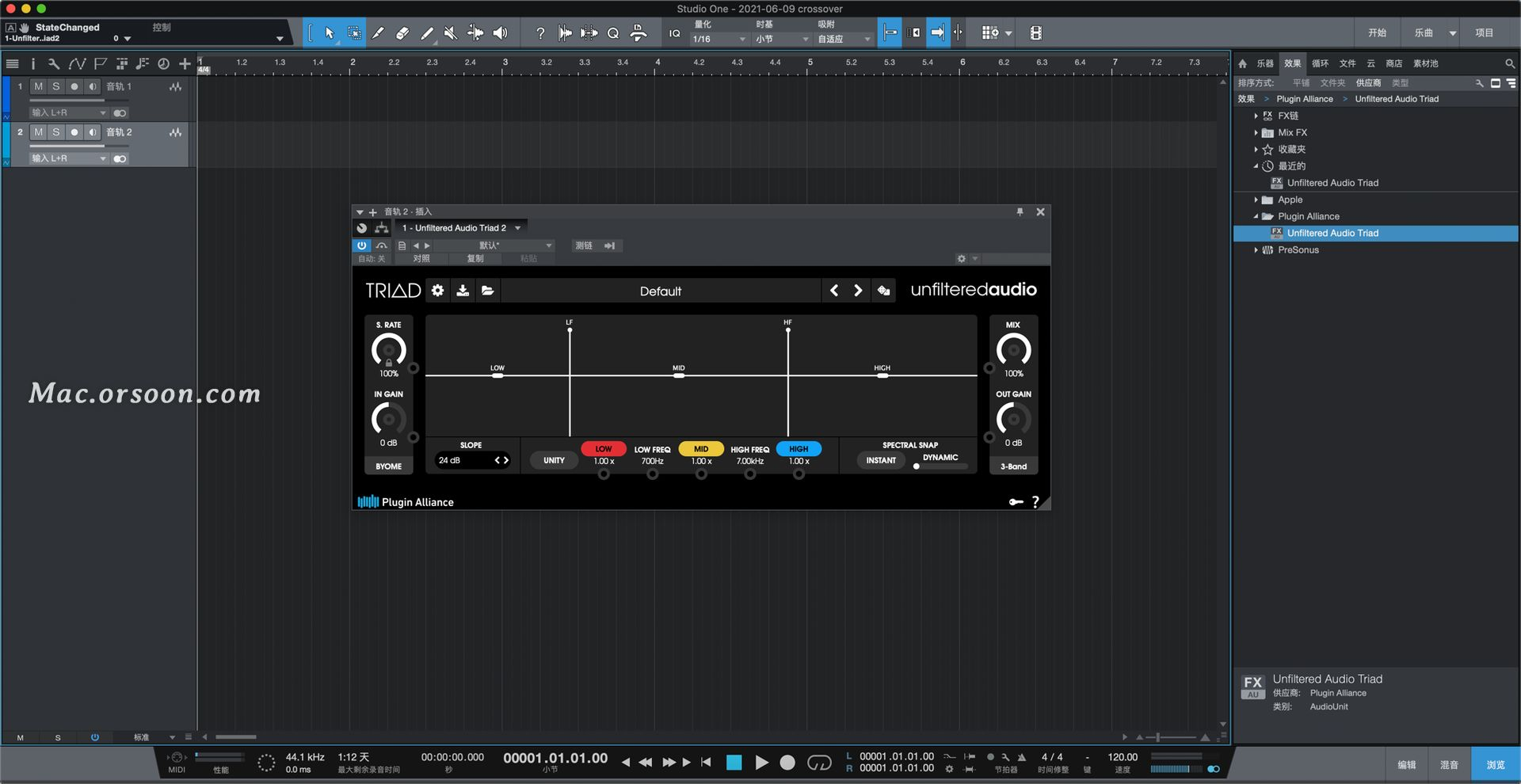This screenshot has width=1521, height=784.
Task: Click the stop button in transport
Action: [x=734, y=762]
